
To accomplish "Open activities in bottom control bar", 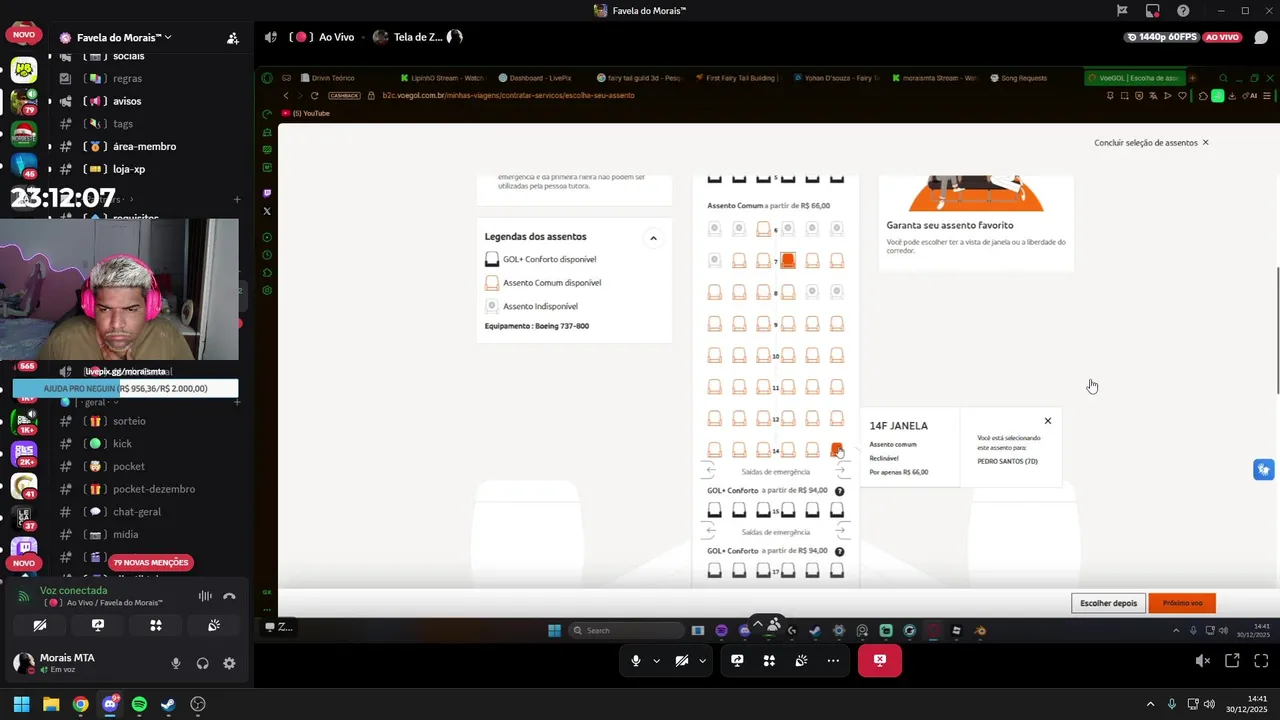I will (769, 661).
